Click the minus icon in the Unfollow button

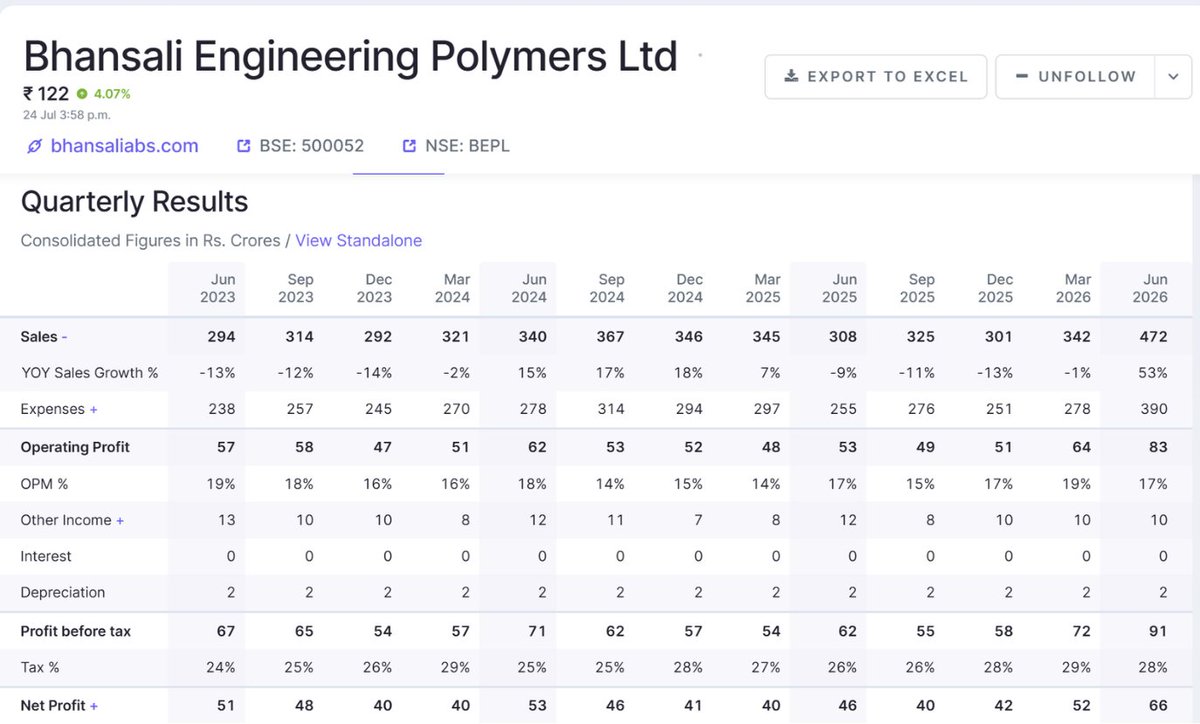tap(1022, 76)
